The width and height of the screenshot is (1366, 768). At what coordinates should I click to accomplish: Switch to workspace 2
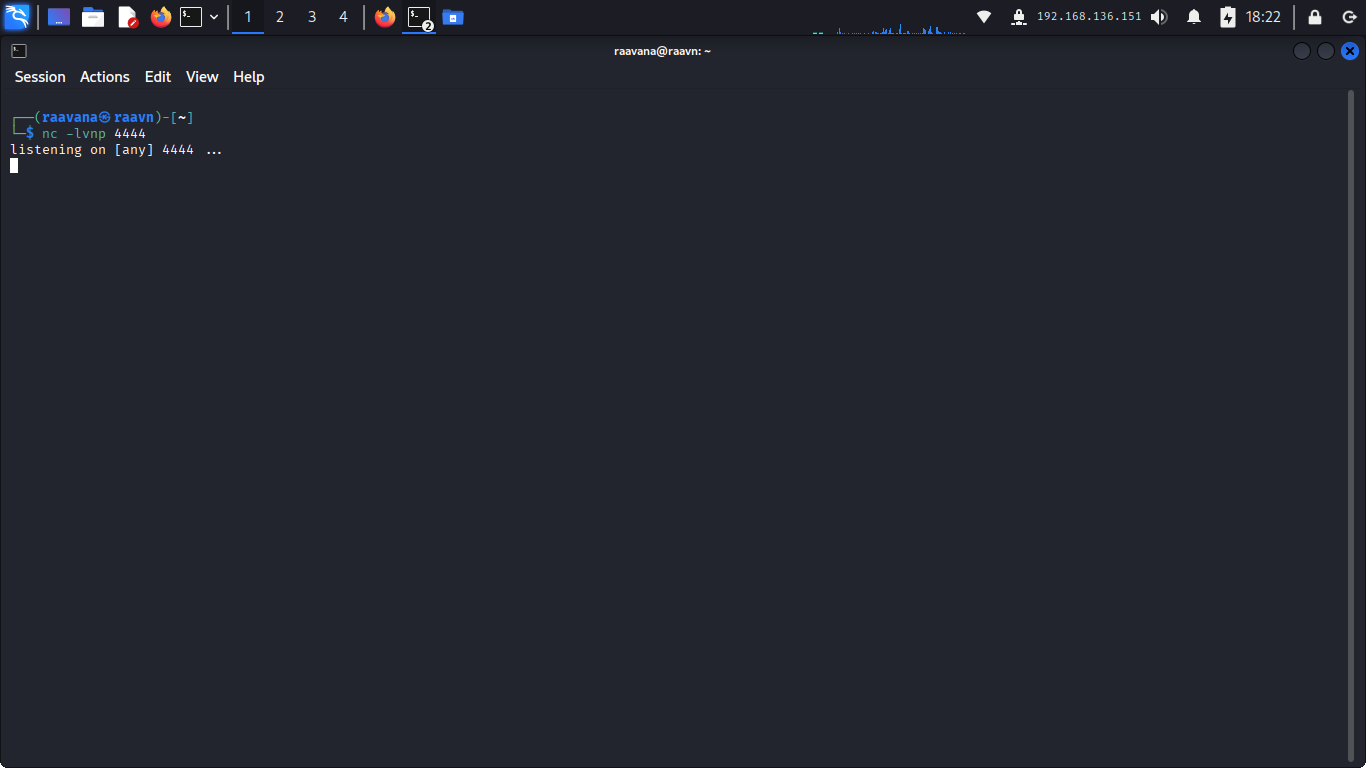pos(280,17)
